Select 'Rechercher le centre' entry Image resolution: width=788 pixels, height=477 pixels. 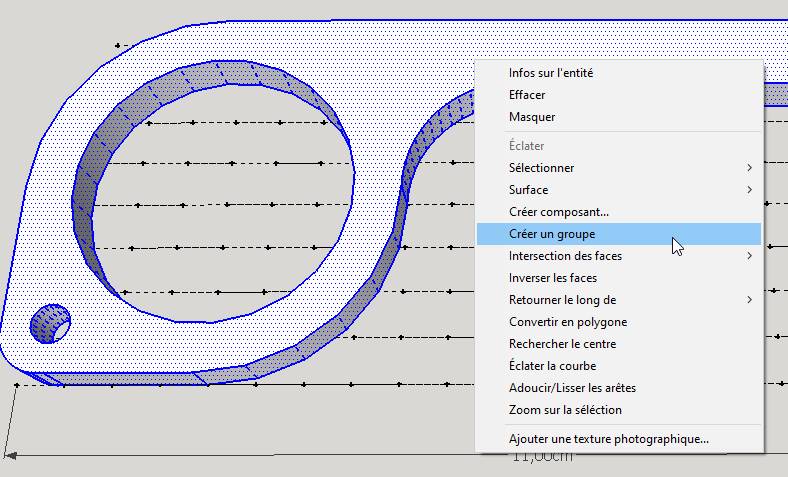click(x=562, y=344)
